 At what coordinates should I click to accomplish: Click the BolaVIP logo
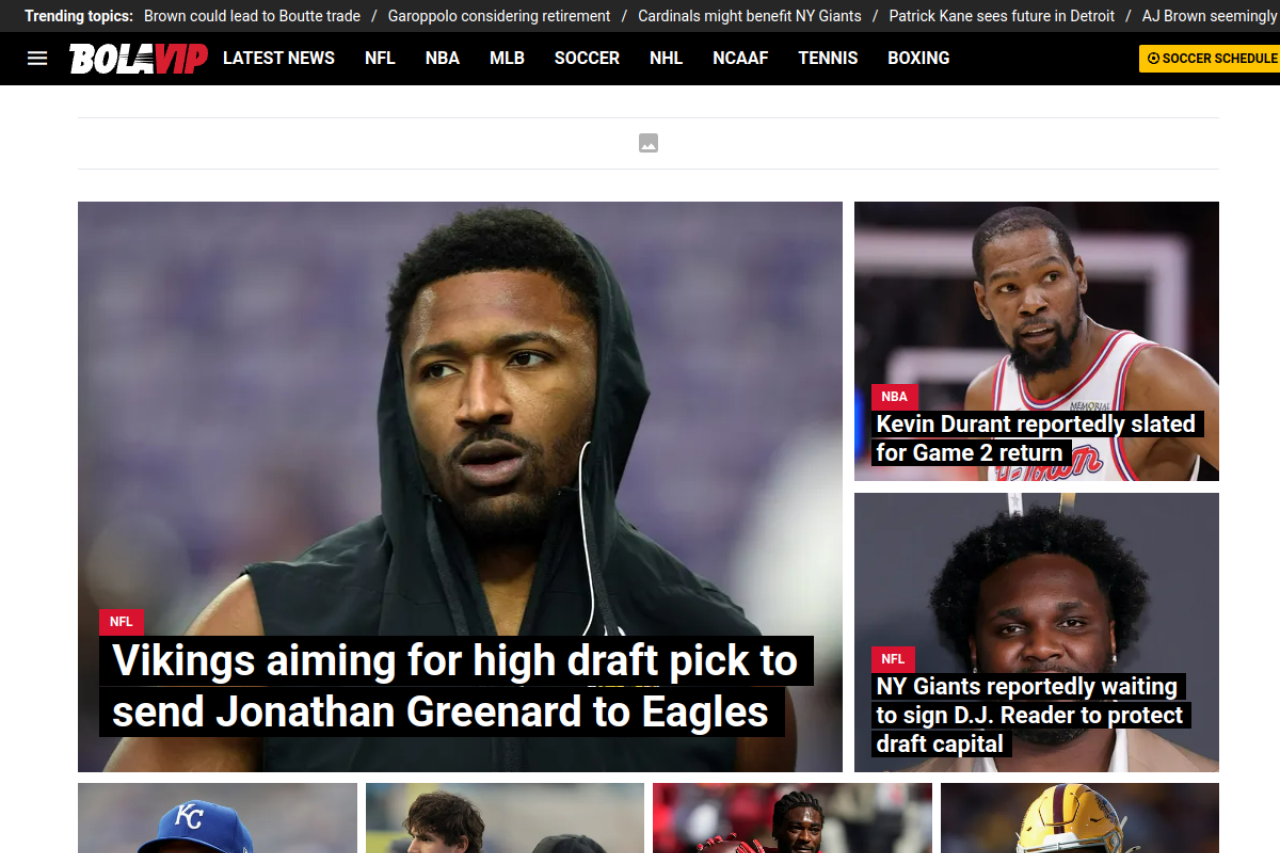138,58
